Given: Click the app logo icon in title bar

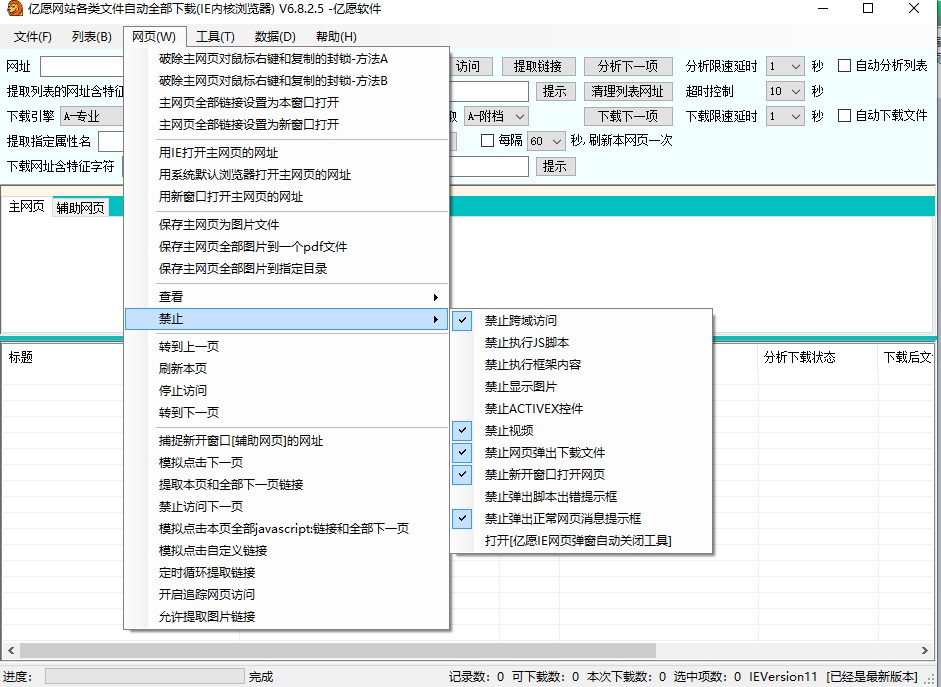Looking at the screenshot, I should [14, 8].
